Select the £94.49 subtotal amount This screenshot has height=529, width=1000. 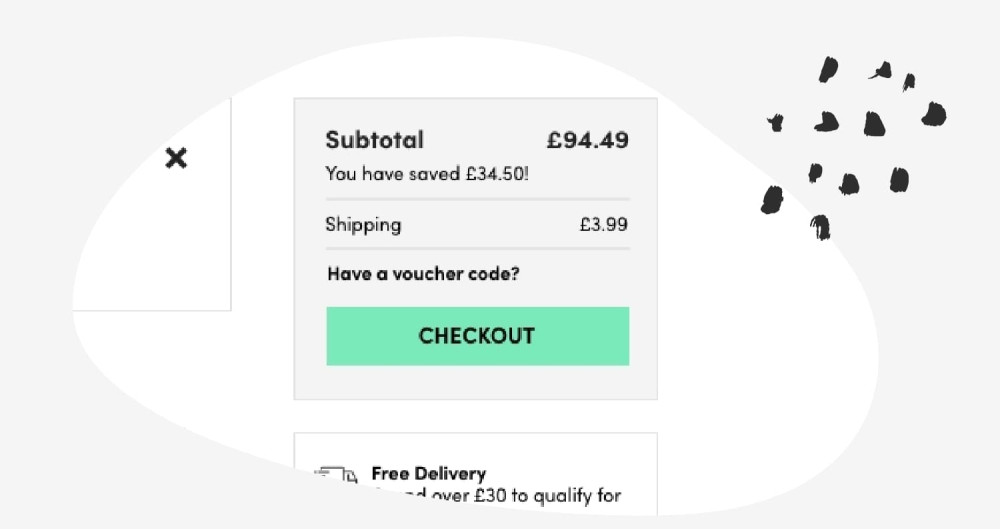click(587, 140)
